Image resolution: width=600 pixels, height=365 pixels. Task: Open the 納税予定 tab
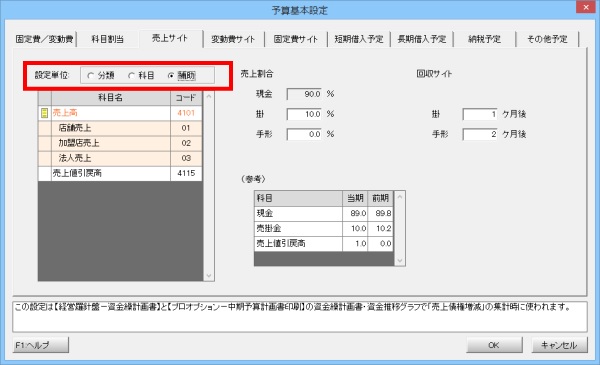tap(484, 39)
